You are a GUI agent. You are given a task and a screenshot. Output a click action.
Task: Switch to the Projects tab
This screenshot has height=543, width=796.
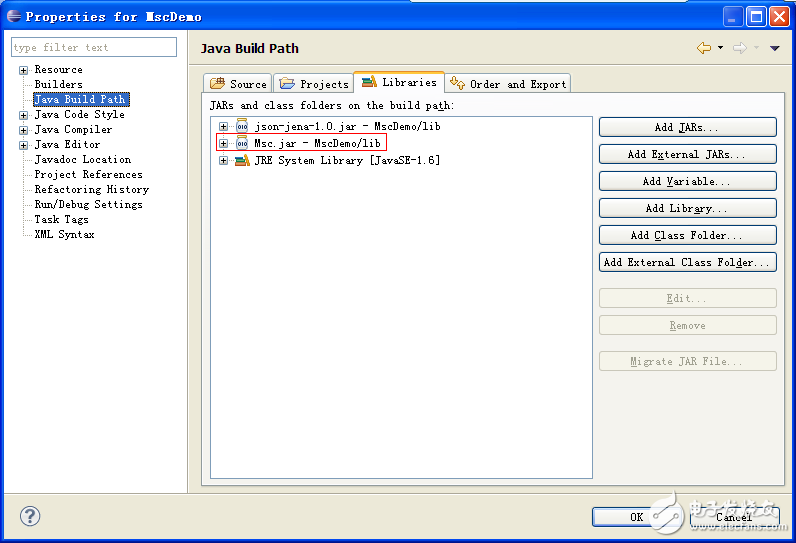click(314, 84)
